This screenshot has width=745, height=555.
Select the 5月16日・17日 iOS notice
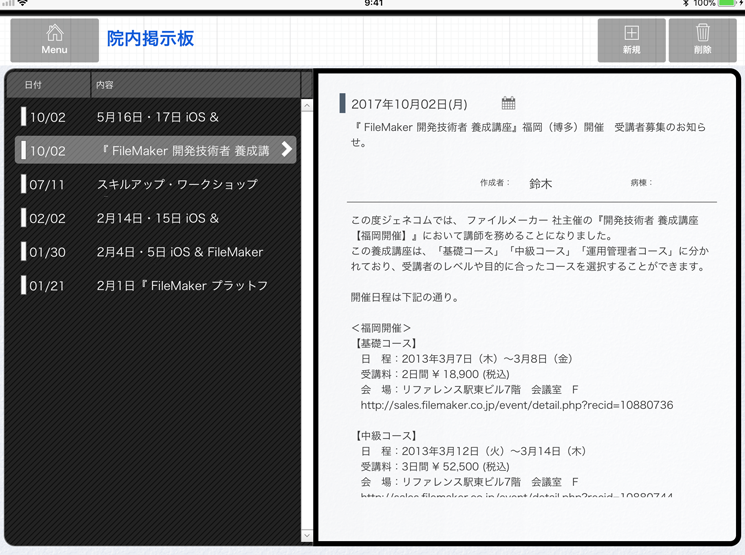(158, 117)
